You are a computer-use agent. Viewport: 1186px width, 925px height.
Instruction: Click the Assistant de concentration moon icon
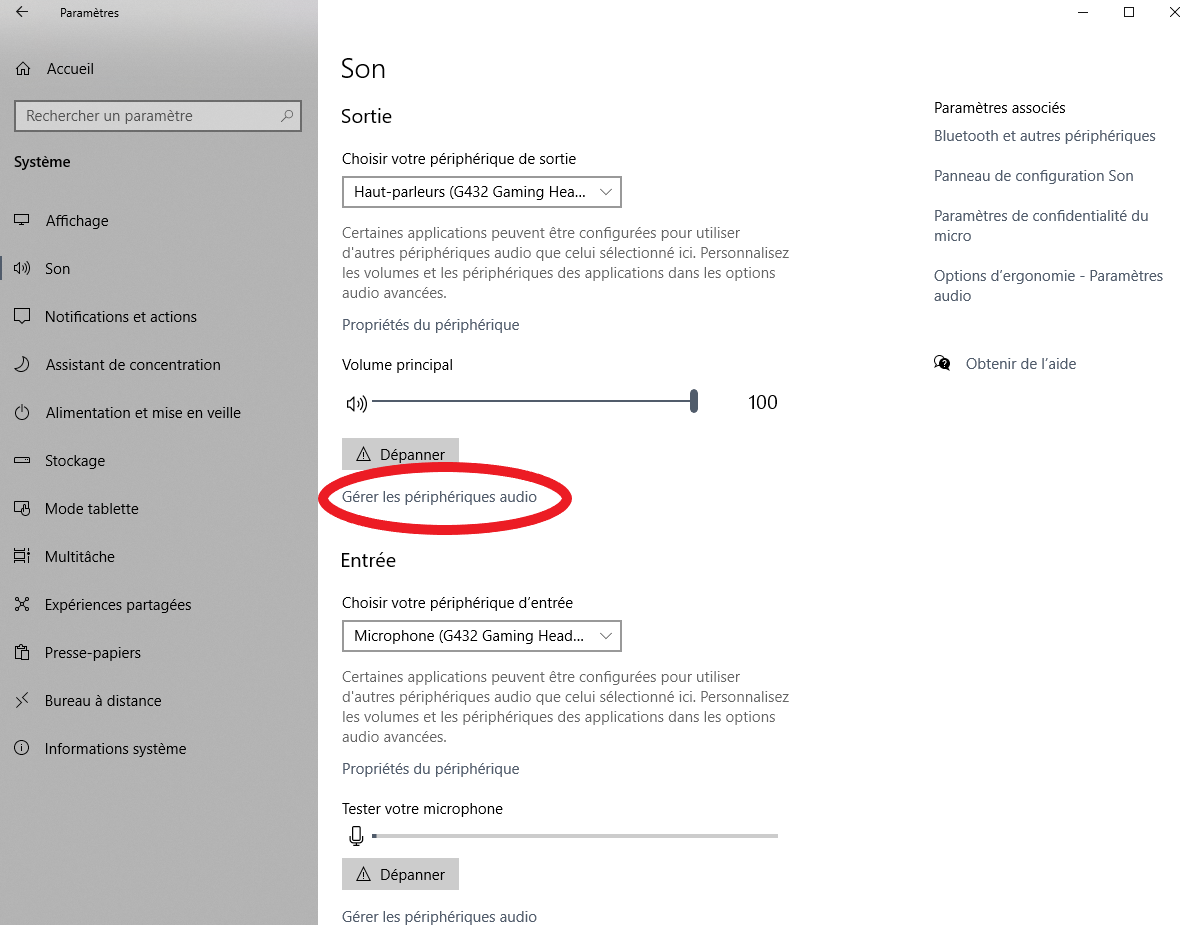tap(22, 365)
